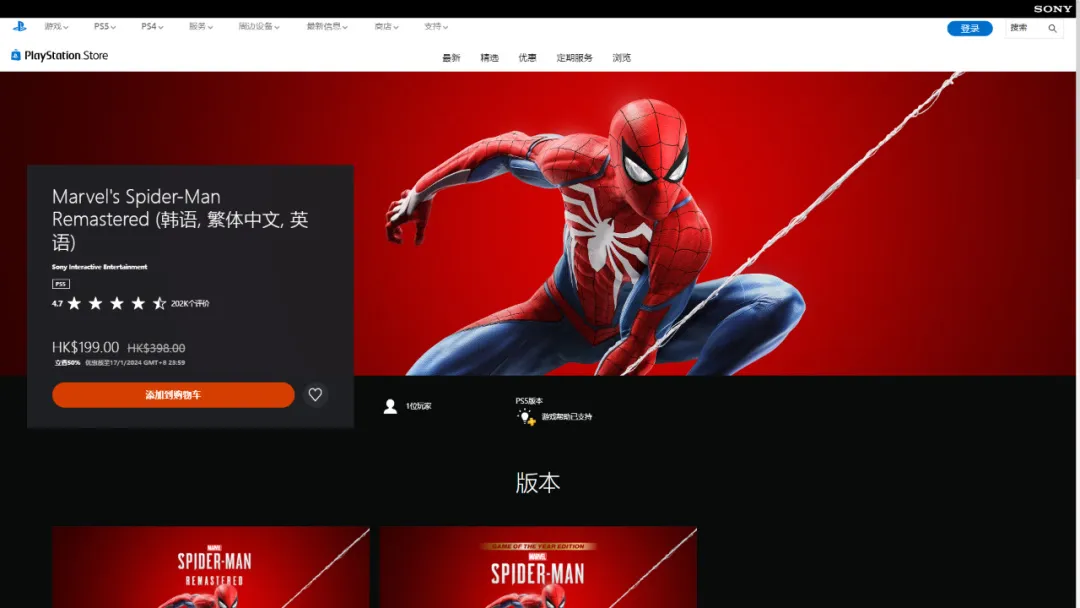Expand the 支持 dropdown menu
Screen dimensions: 1080x608
436,26
